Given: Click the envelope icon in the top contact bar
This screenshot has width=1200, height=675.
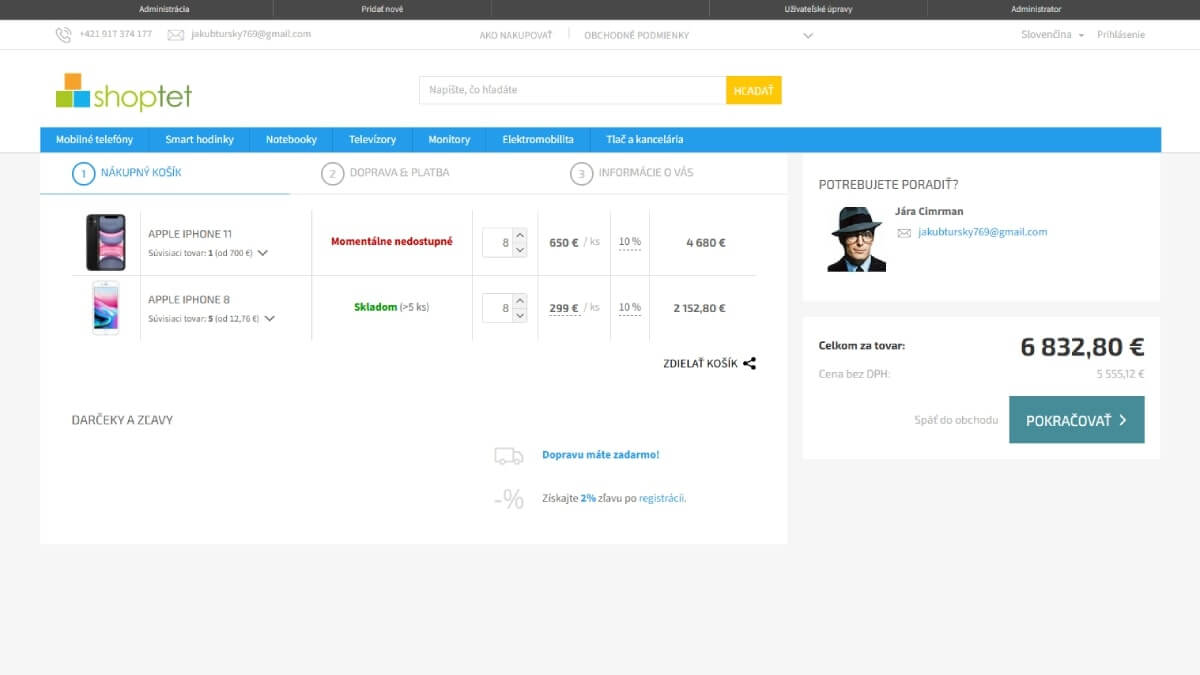Looking at the screenshot, I should pos(176,35).
